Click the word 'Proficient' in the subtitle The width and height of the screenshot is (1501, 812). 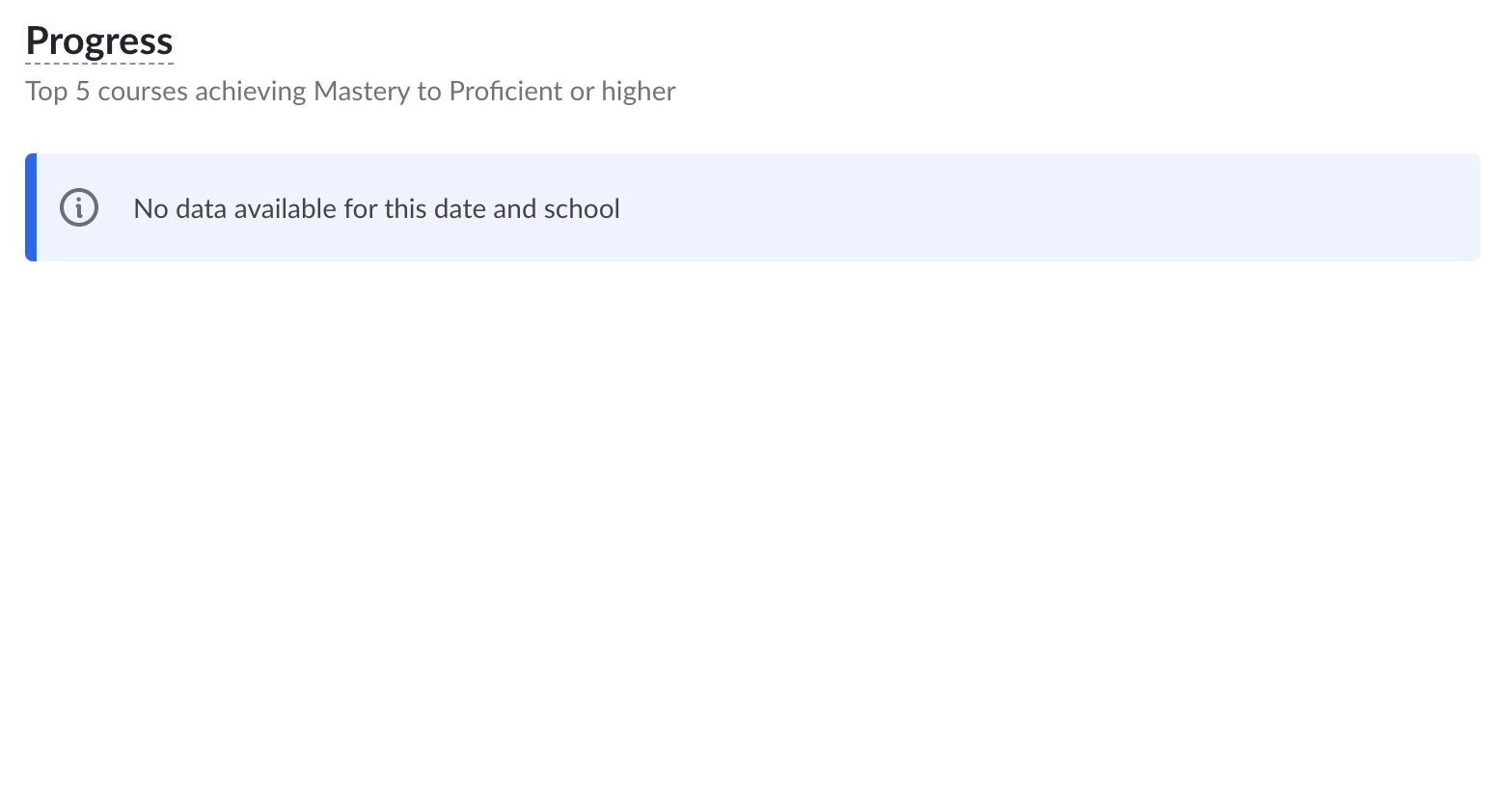pos(505,91)
